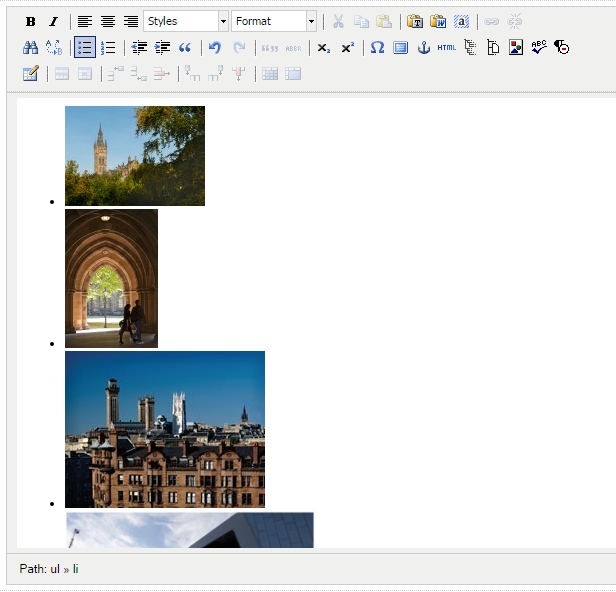
Task: Click the Undo arrow icon
Action: click(214, 47)
